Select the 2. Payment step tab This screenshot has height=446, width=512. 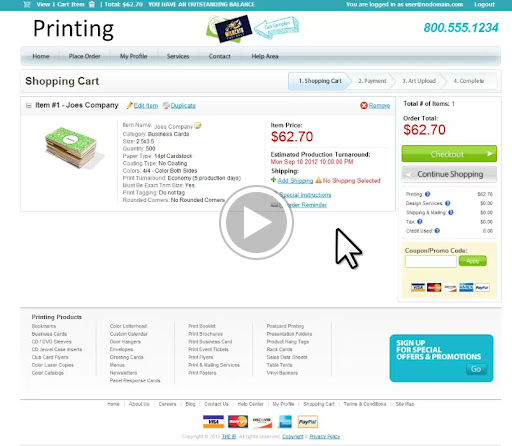click(x=372, y=81)
